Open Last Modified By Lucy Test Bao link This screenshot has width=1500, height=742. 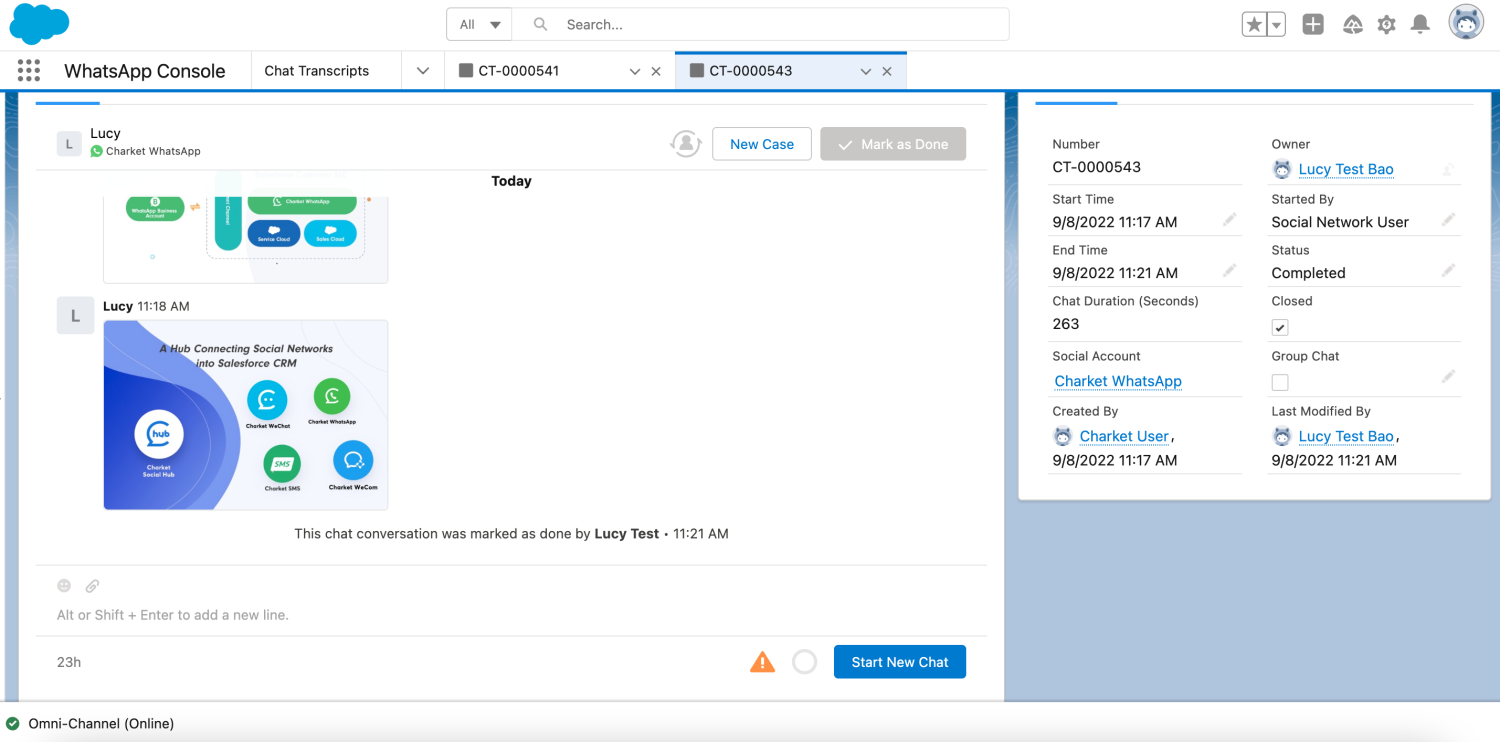(1346, 436)
